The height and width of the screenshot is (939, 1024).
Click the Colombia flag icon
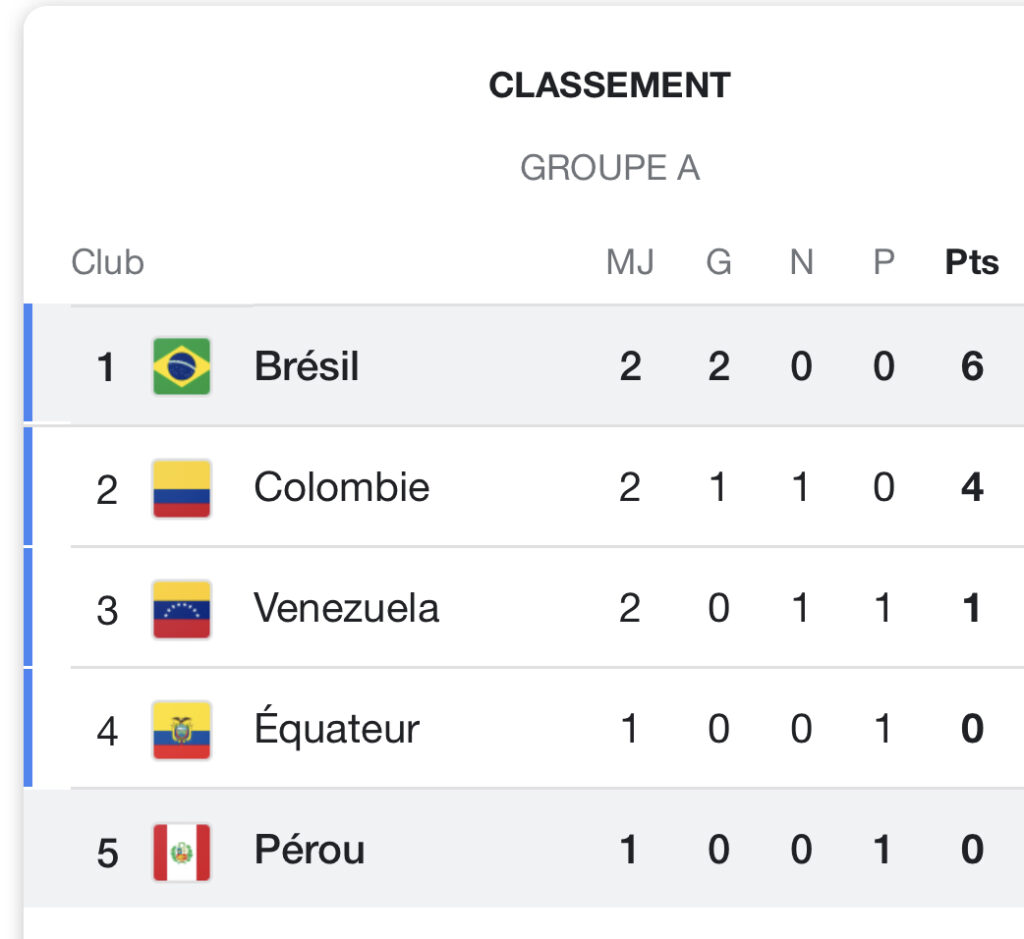[x=182, y=488]
